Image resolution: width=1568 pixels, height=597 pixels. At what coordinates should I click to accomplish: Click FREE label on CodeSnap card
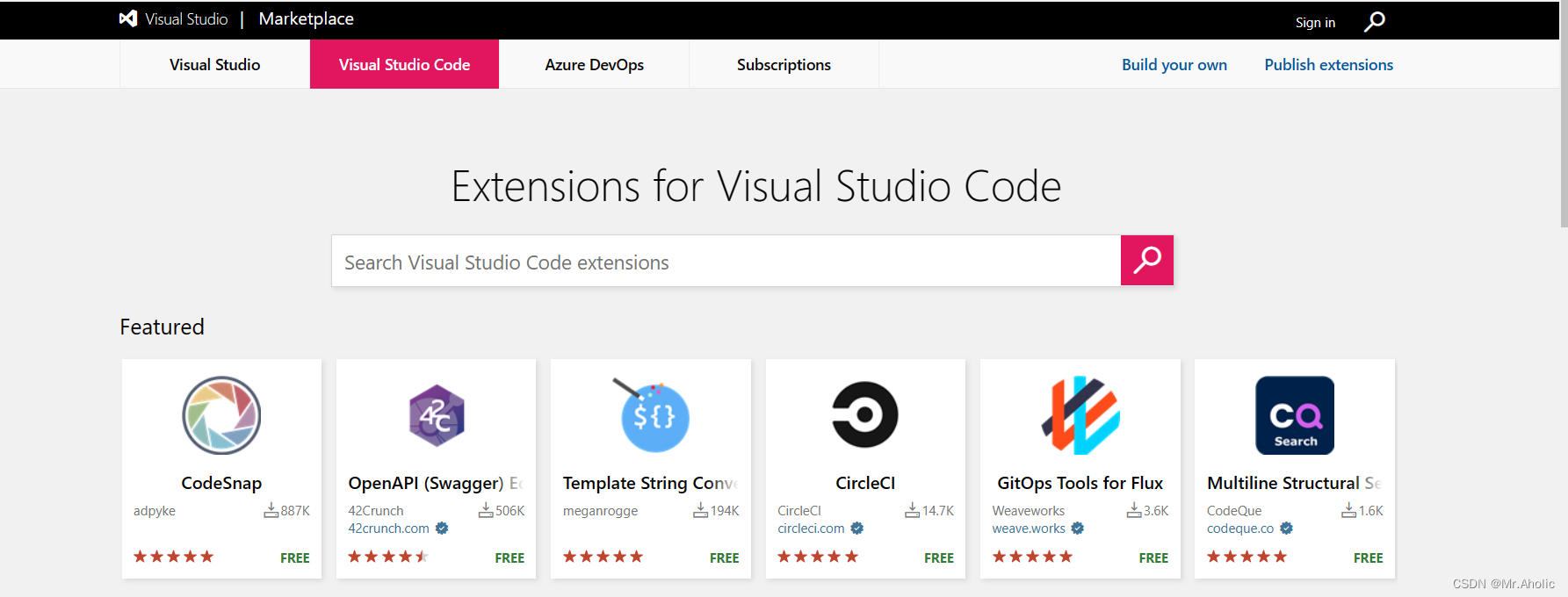[295, 557]
